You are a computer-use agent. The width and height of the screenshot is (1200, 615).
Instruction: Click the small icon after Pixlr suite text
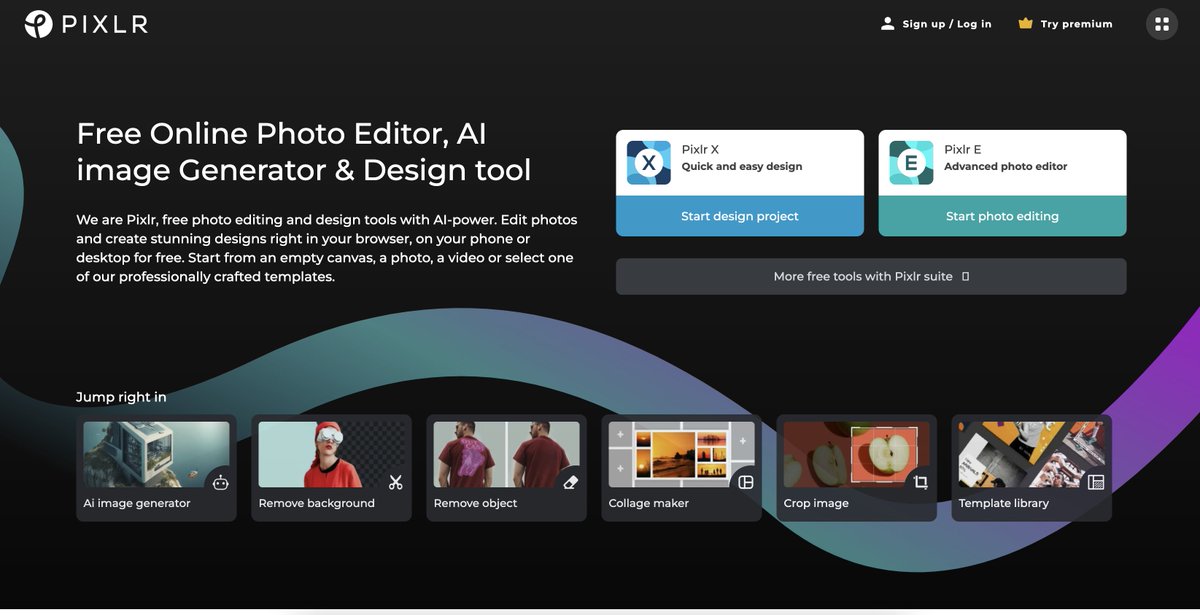965,277
